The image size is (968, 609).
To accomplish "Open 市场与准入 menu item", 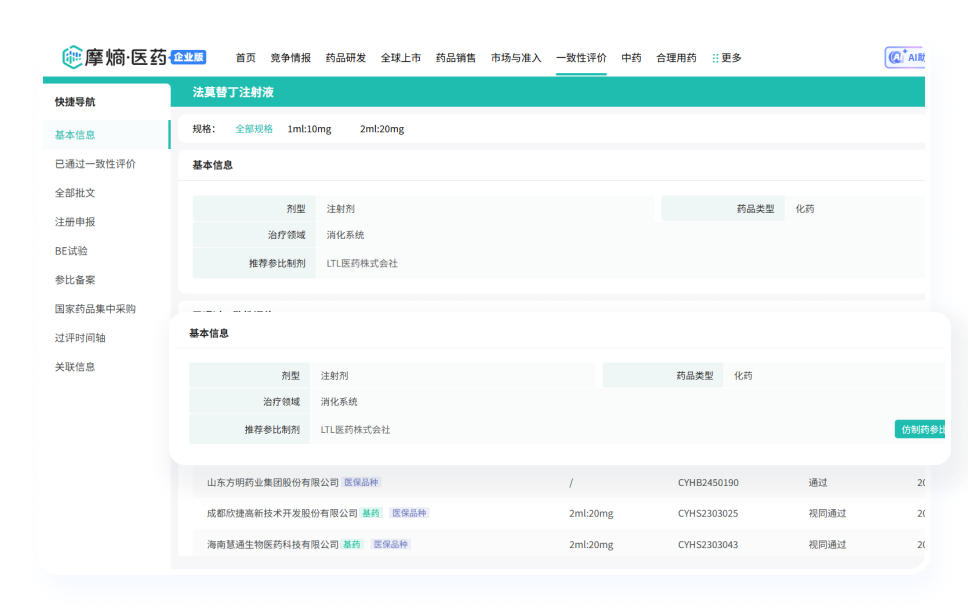I will [x=516, y=57].
